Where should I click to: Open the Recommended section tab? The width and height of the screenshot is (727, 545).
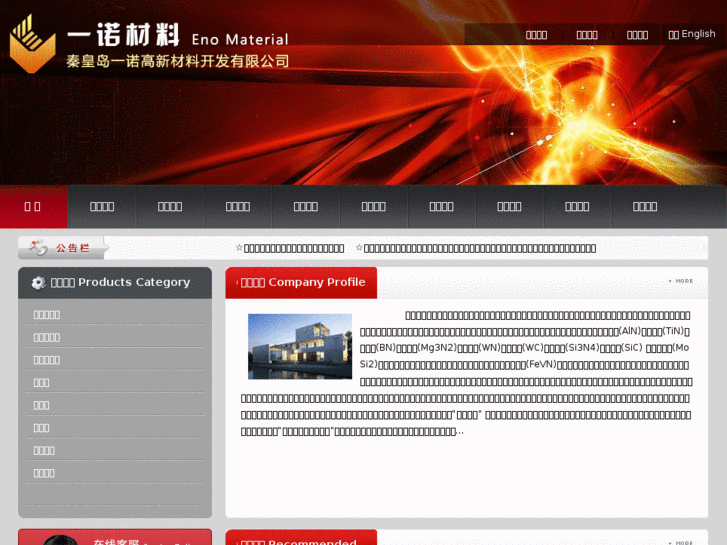point(301,538)
